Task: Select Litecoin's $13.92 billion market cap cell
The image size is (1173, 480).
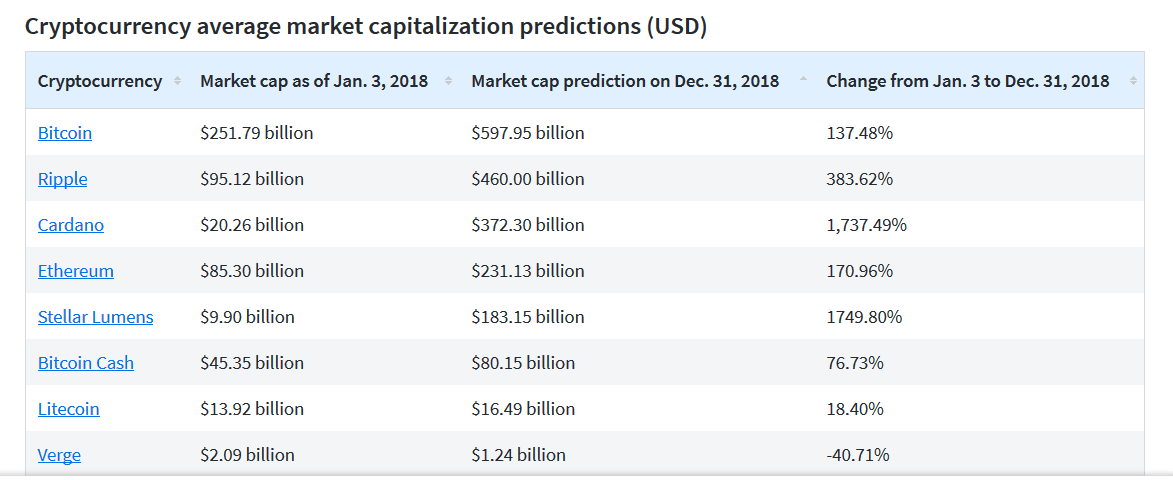Action: [x=252, y=409]
